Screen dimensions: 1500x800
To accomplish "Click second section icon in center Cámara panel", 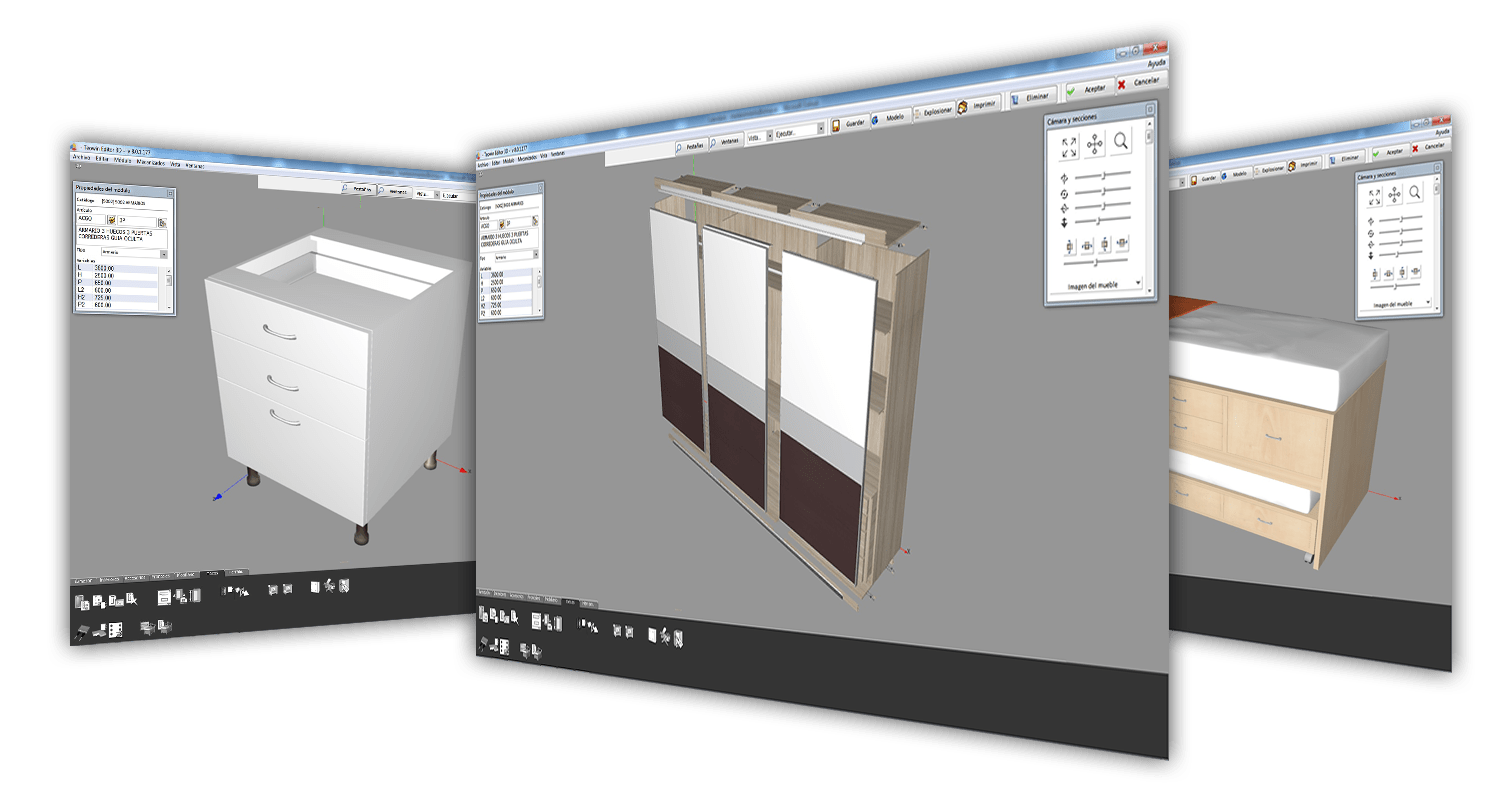I will 1087,246.
